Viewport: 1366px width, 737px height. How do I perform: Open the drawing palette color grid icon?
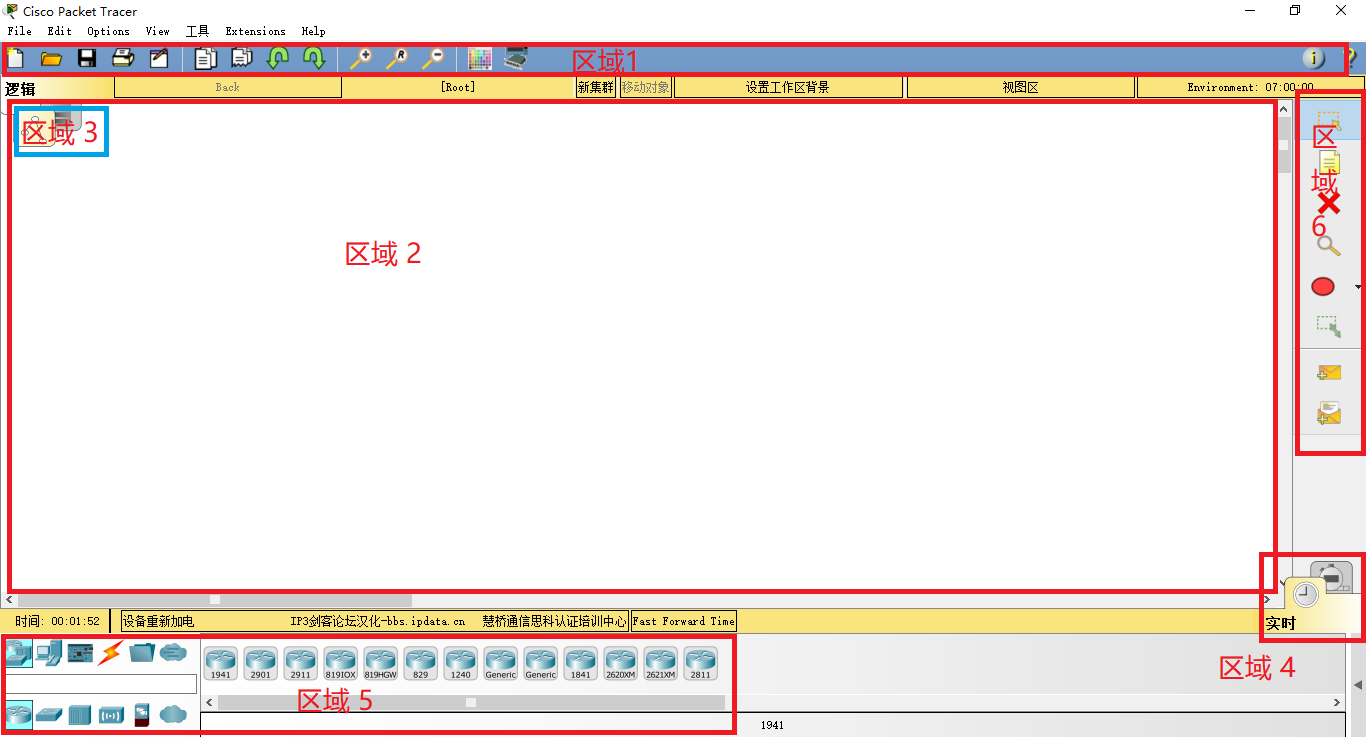click(x=480, y=58)
